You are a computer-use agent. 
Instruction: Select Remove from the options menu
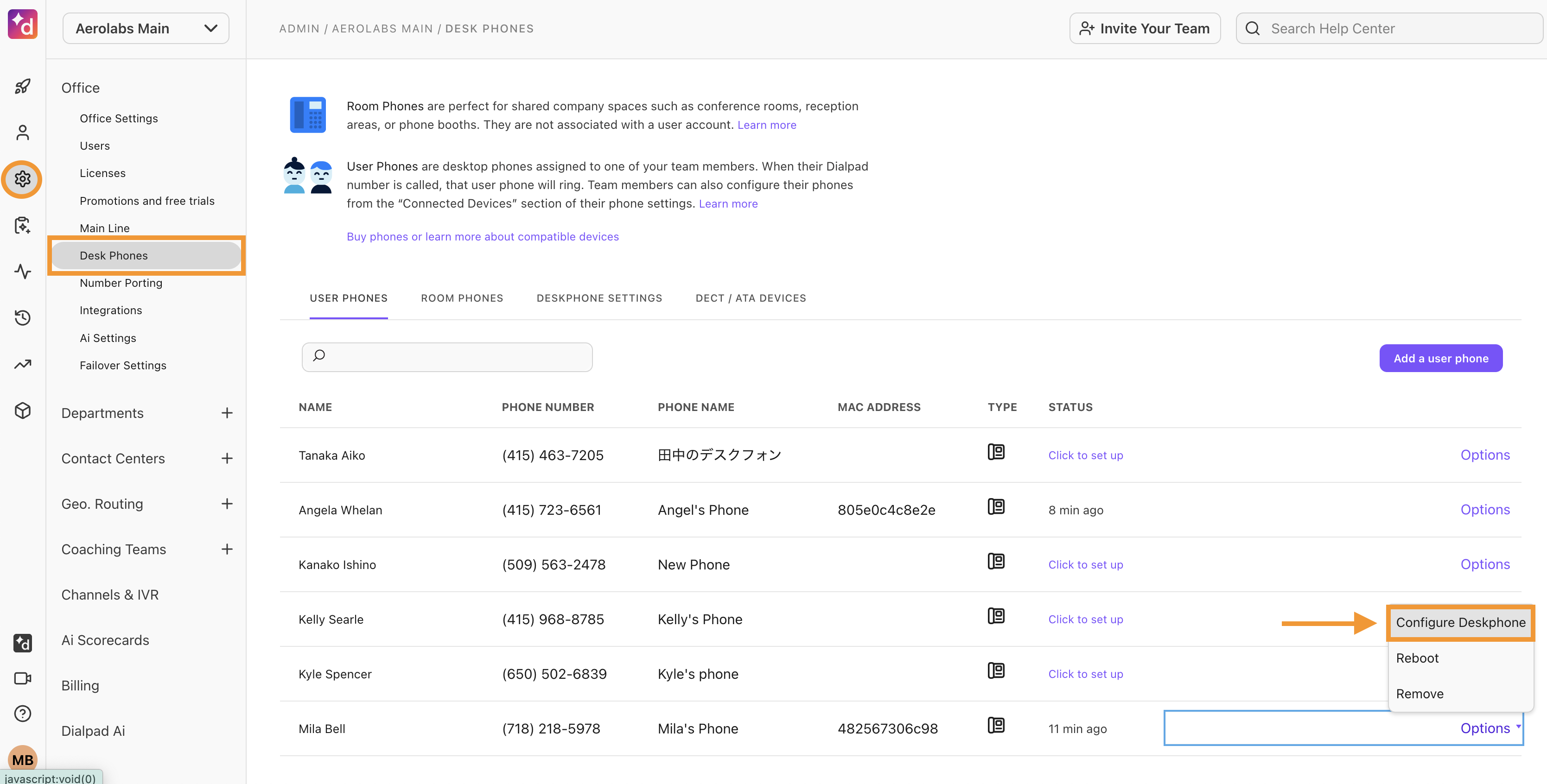click(x=1460, y=694)
